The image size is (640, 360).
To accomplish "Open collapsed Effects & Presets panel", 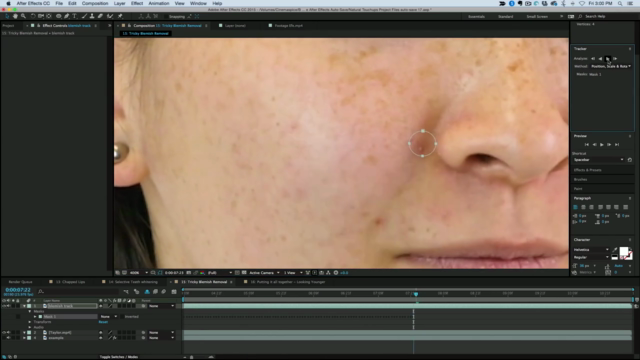I will pos(587,170).
